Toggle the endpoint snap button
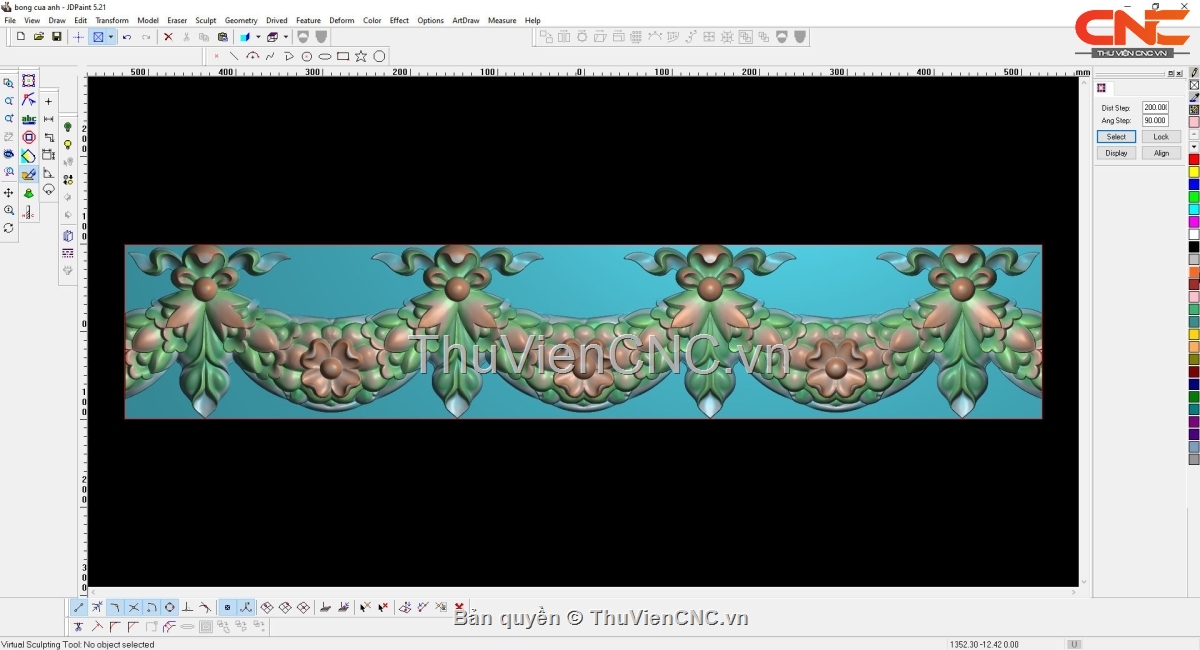This screenshot has height=650, width=1200. click(x=79, y=608)
